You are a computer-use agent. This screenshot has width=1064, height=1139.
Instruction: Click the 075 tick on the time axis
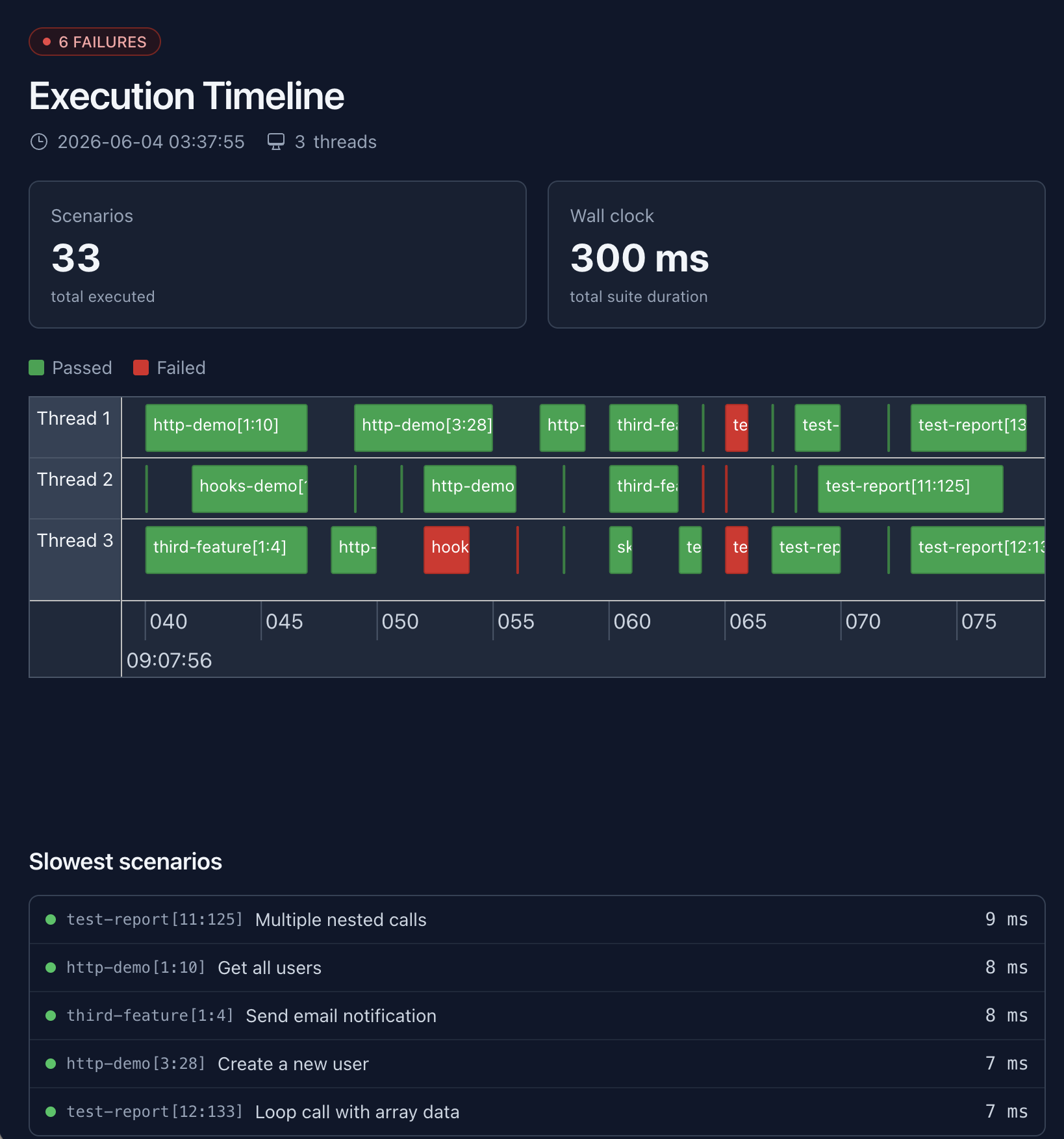[x=979, y=621]
